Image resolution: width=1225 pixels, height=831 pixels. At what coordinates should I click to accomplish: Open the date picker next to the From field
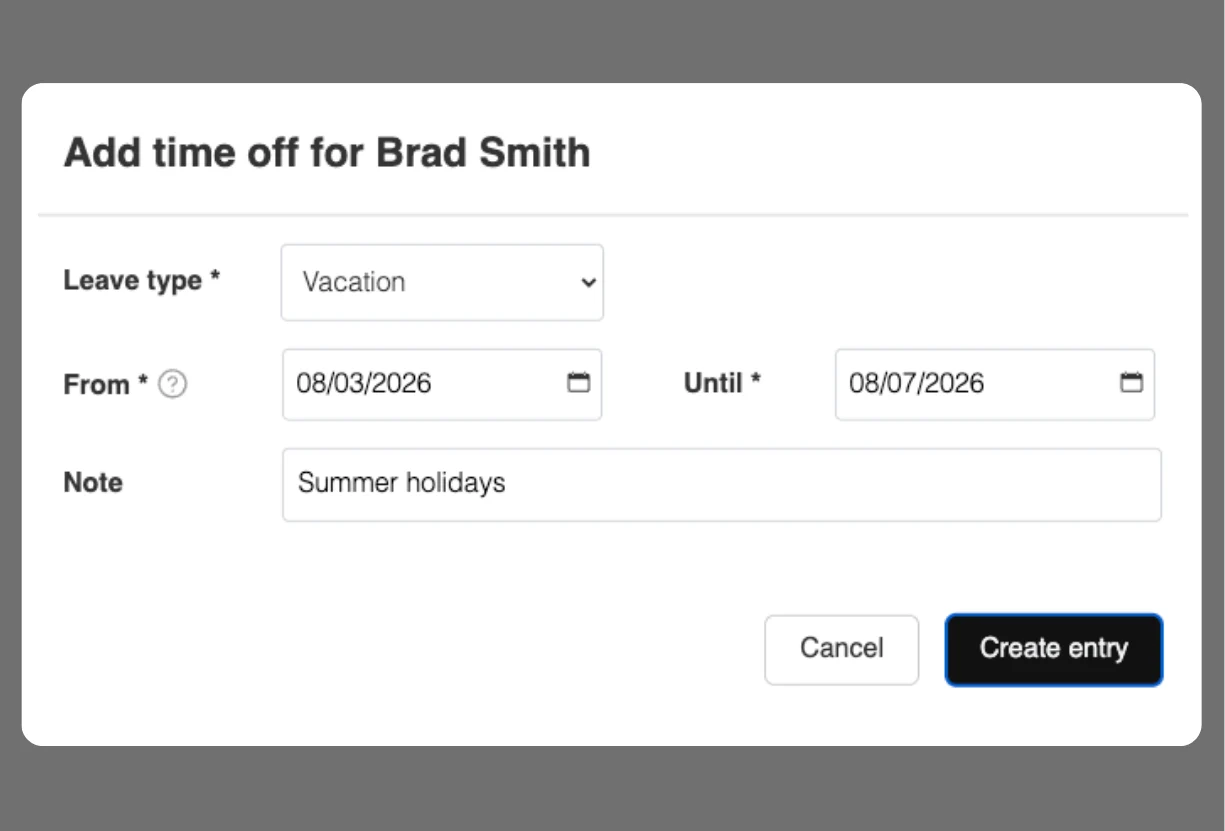(x=579, y=383)
